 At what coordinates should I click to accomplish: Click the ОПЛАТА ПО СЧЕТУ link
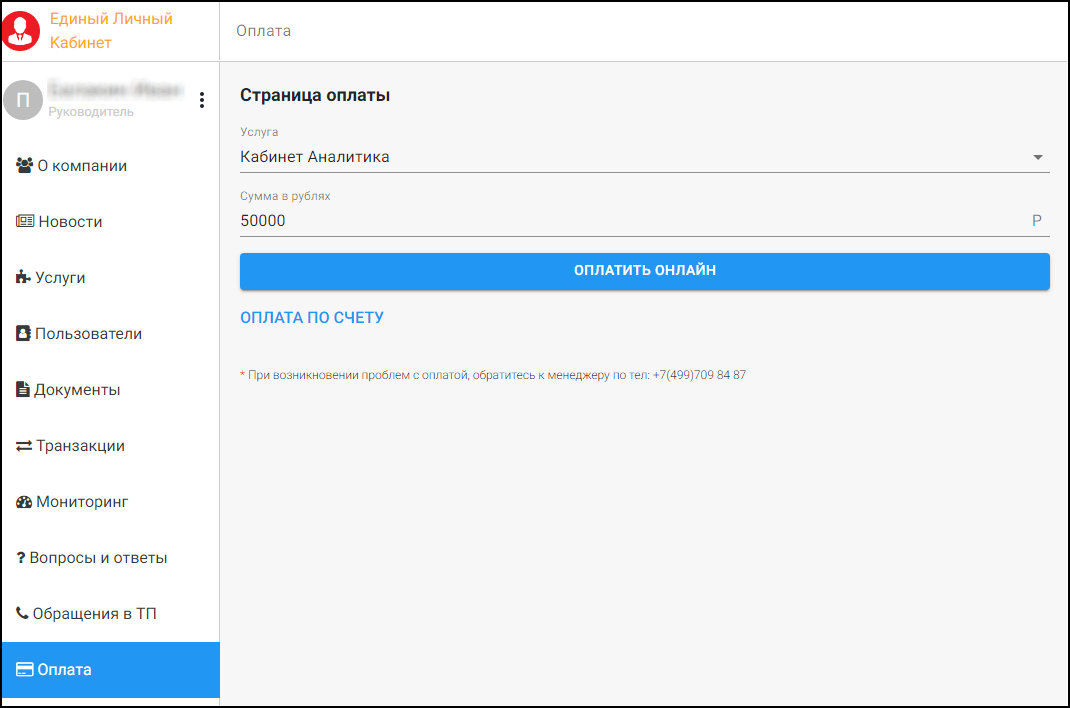[x=312, y=318]
